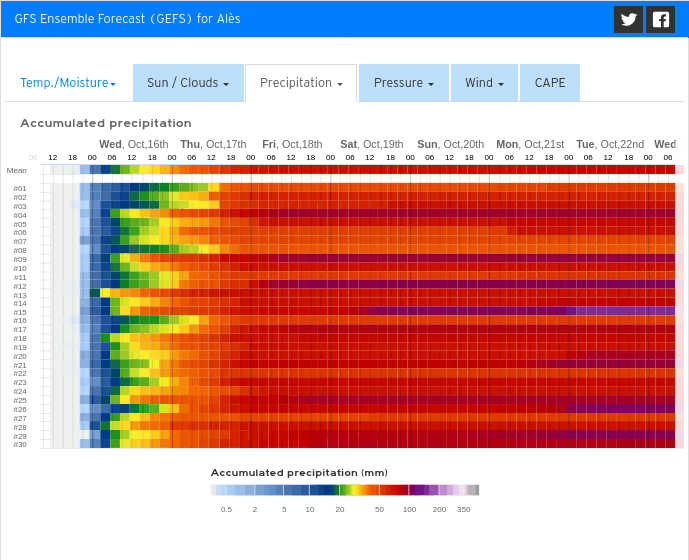Share forecast via Facebook icon

tap(660, 19)
